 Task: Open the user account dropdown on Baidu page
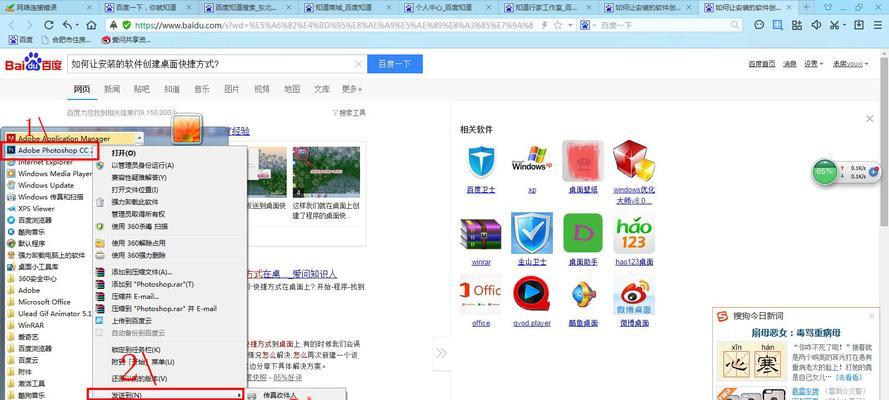pos(850,64)
